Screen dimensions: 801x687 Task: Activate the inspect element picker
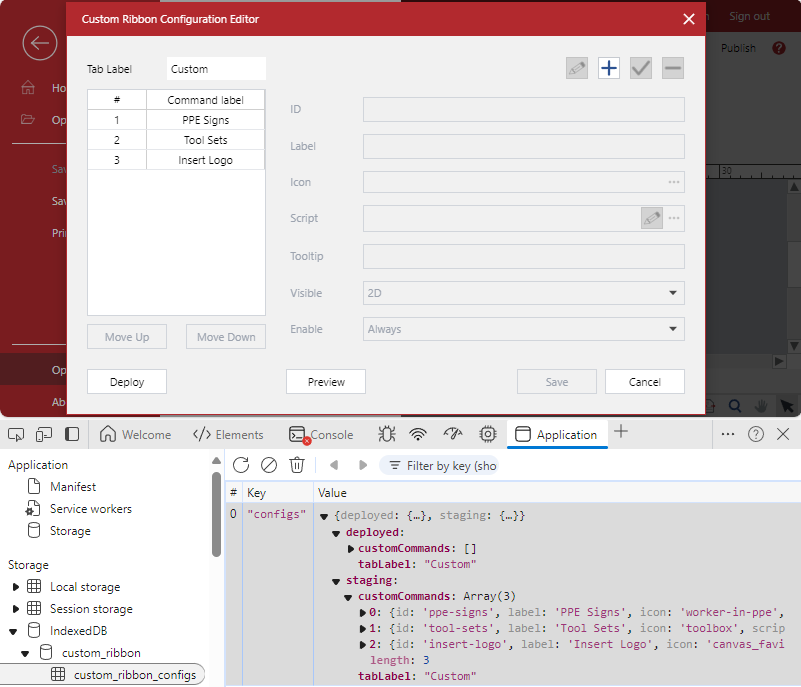[16, 434]
